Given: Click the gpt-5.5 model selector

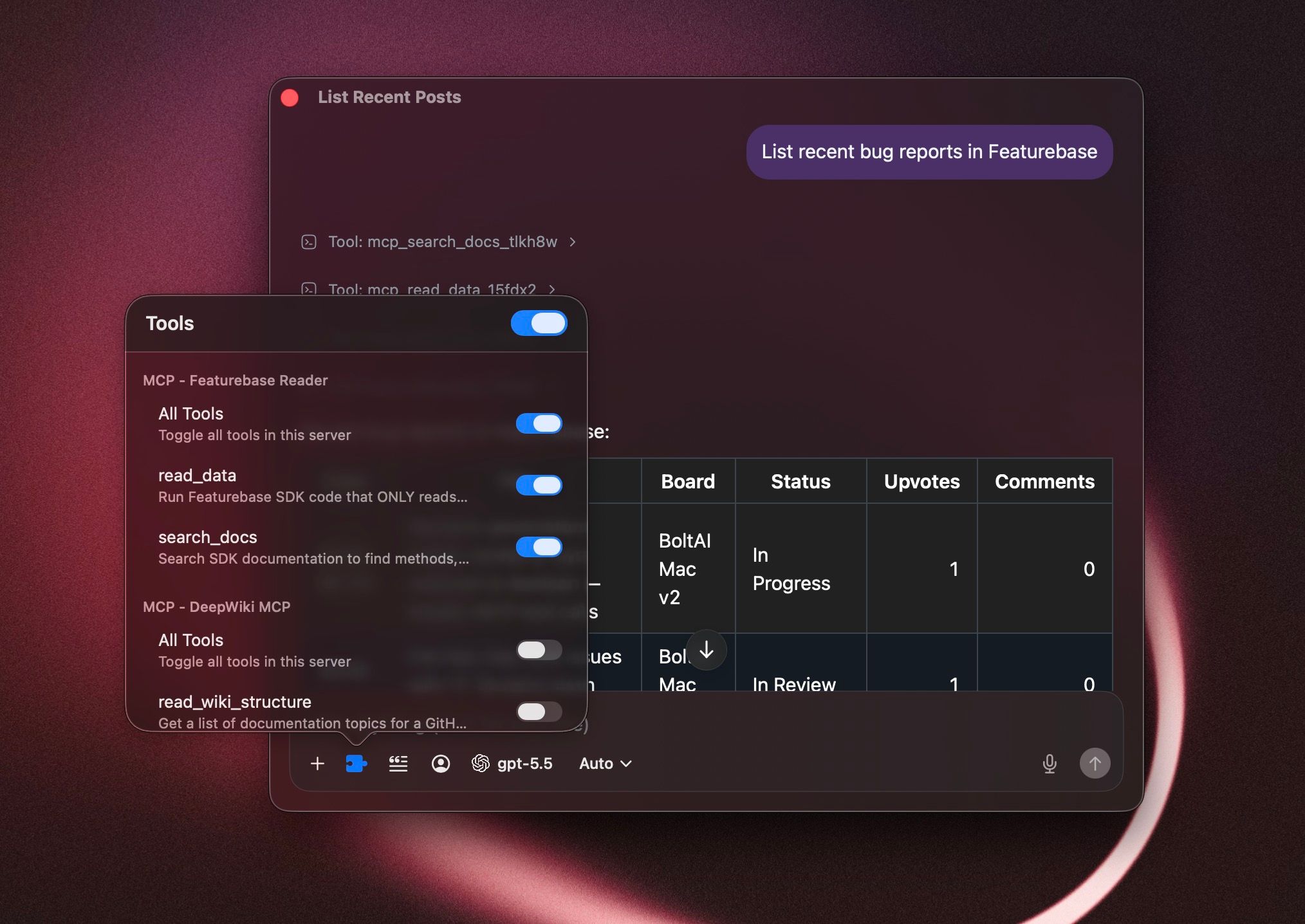Looking at the screenshot, I should (x=512, y=764).
